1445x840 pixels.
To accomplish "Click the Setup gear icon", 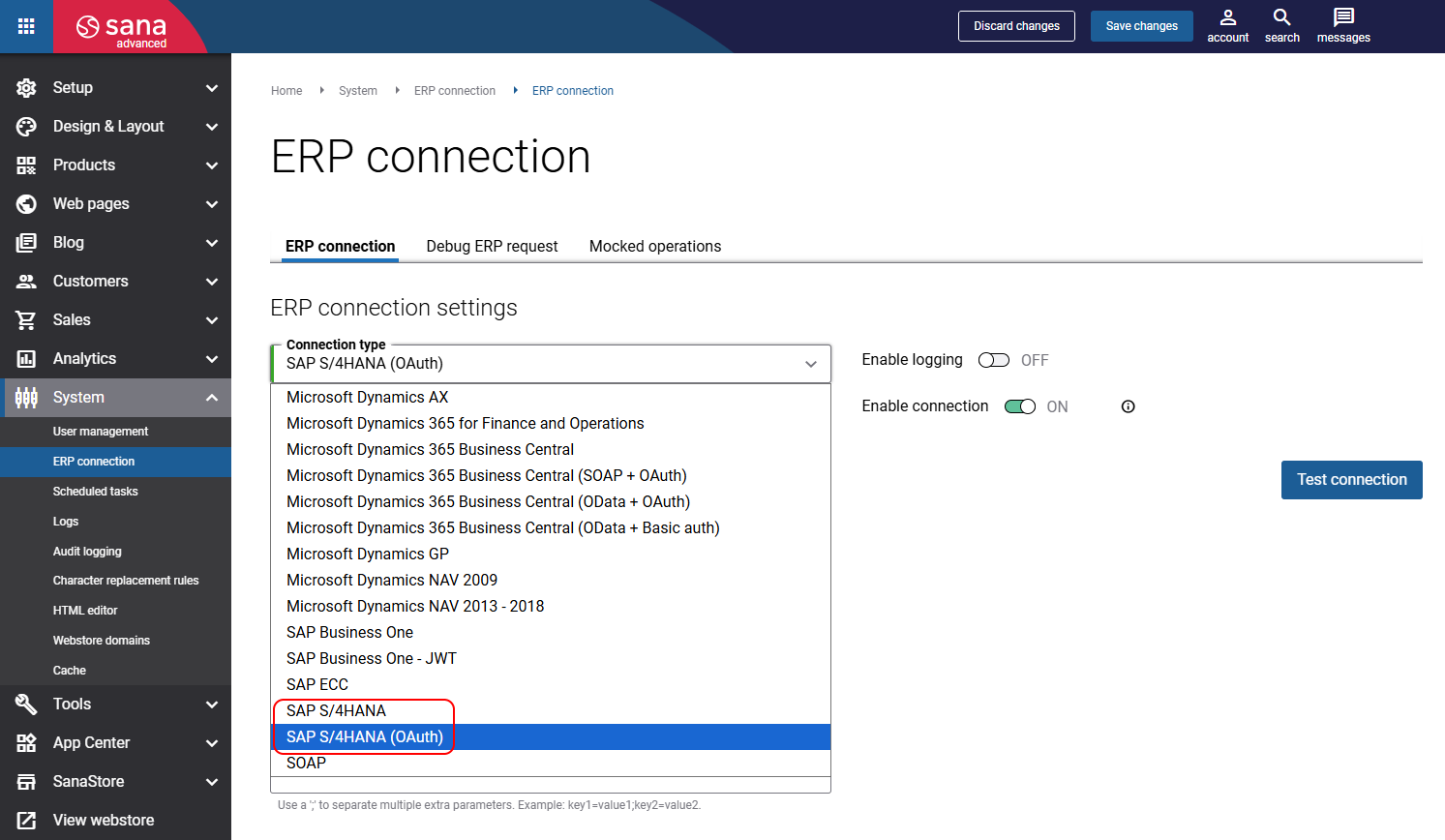I will coord(26,88).
